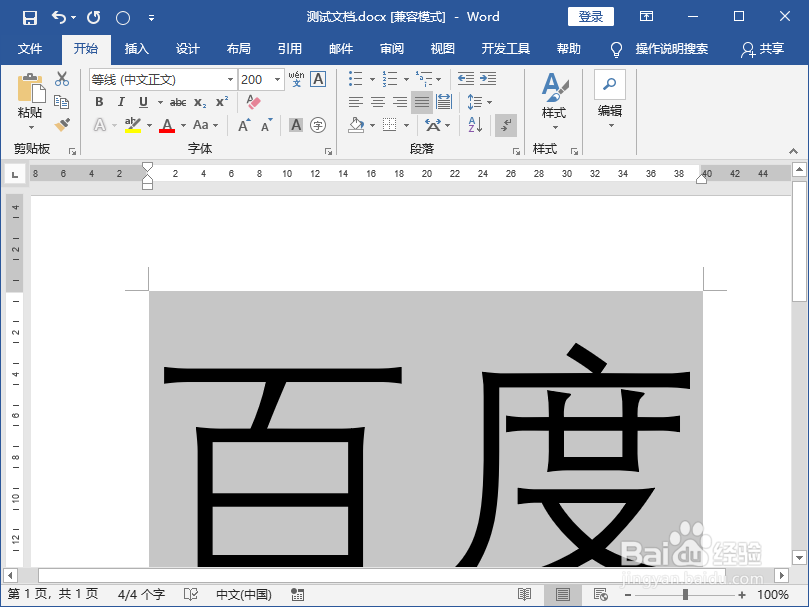The width and height of the screenshot is (809, 607).
Task: Open the phonetic guide (wén) tool
Action: click(296, 79)
